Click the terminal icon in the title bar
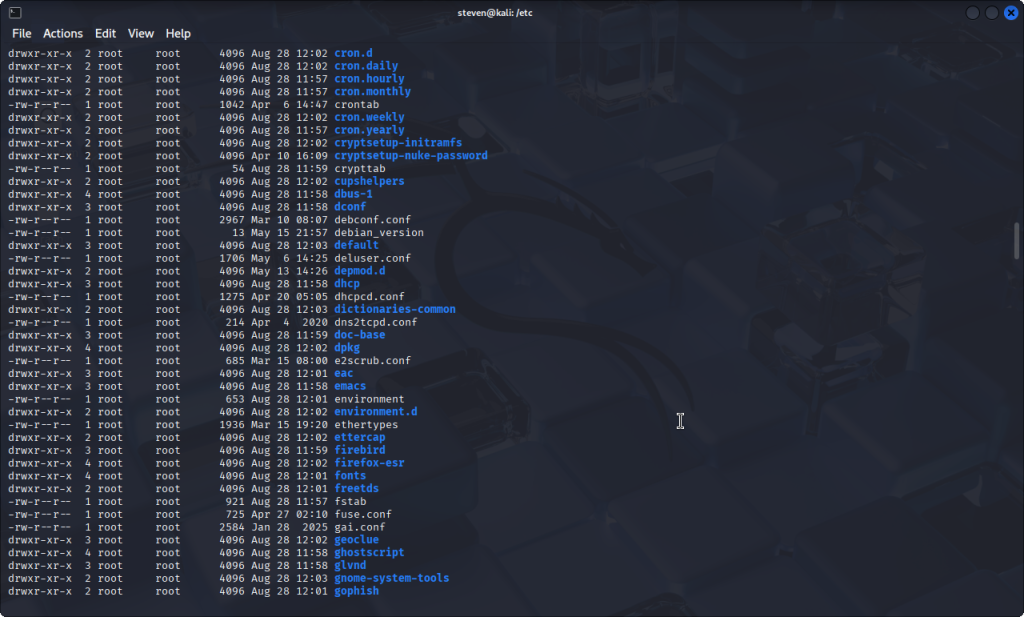The width and height of the screenshot is (1024, 617). (13, 12)
